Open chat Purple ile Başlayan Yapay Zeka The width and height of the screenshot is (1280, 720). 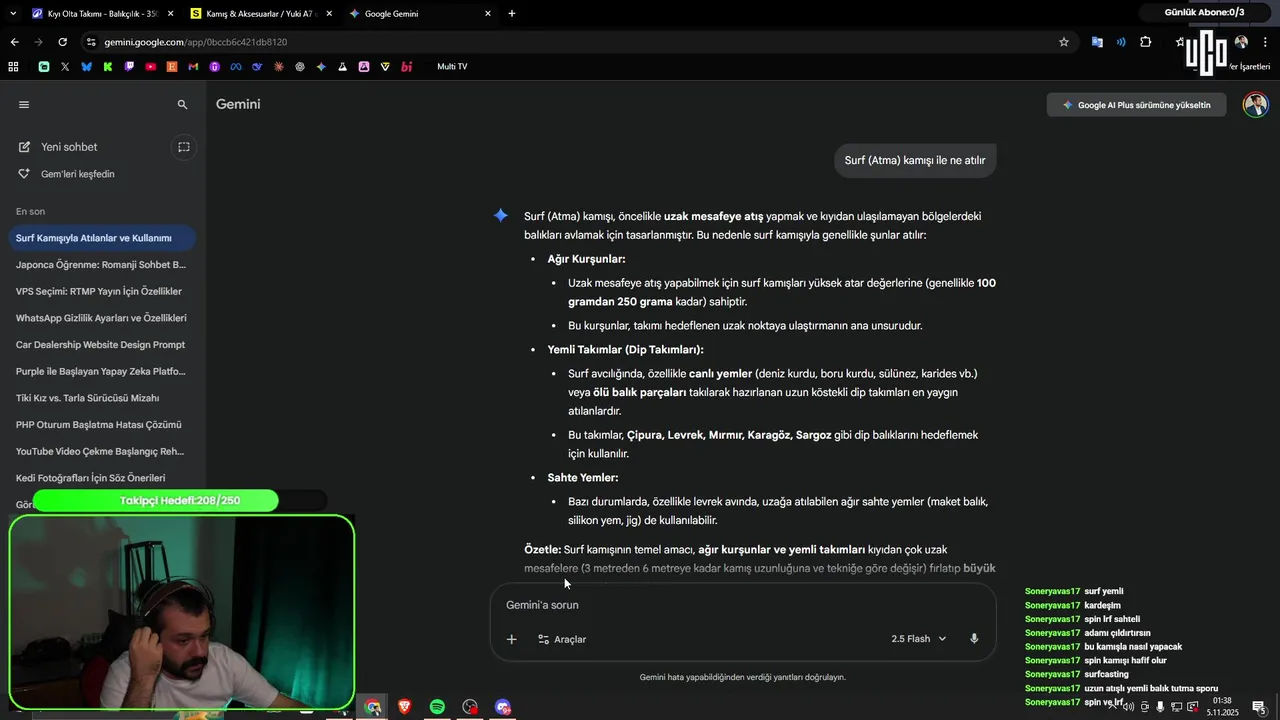(101, 371)
